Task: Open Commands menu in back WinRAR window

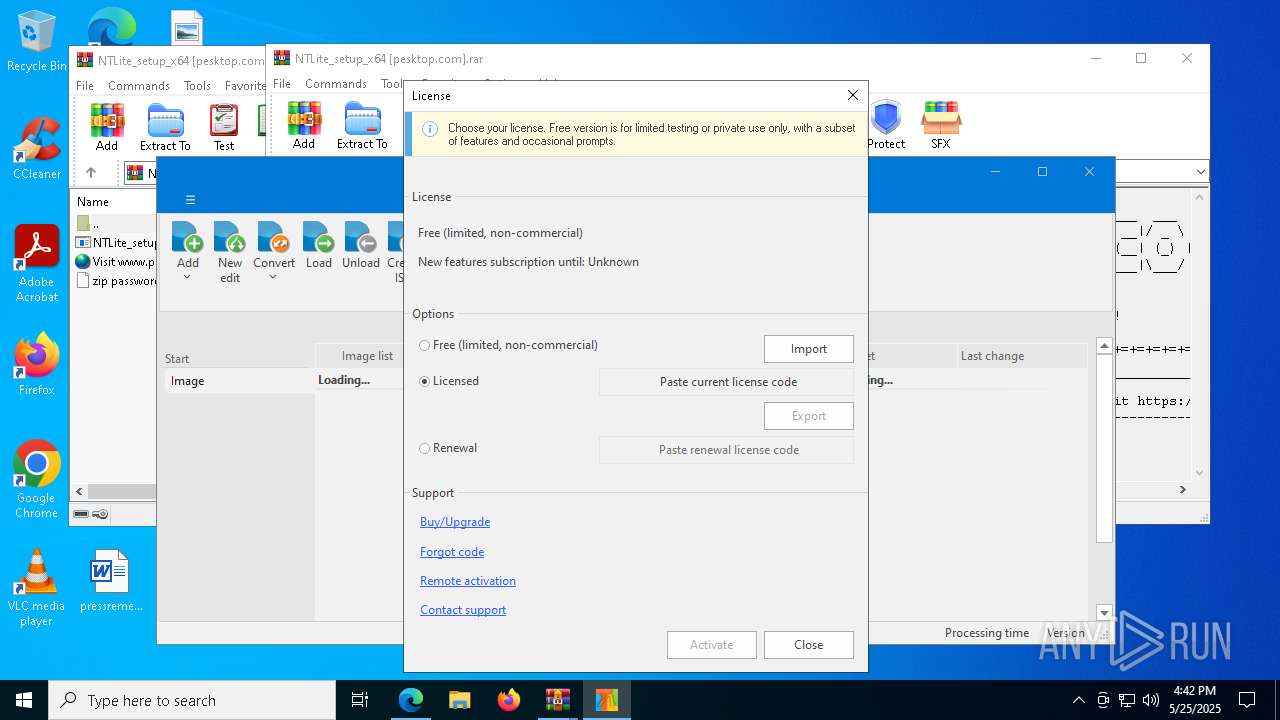Action: tap(139, 86)
